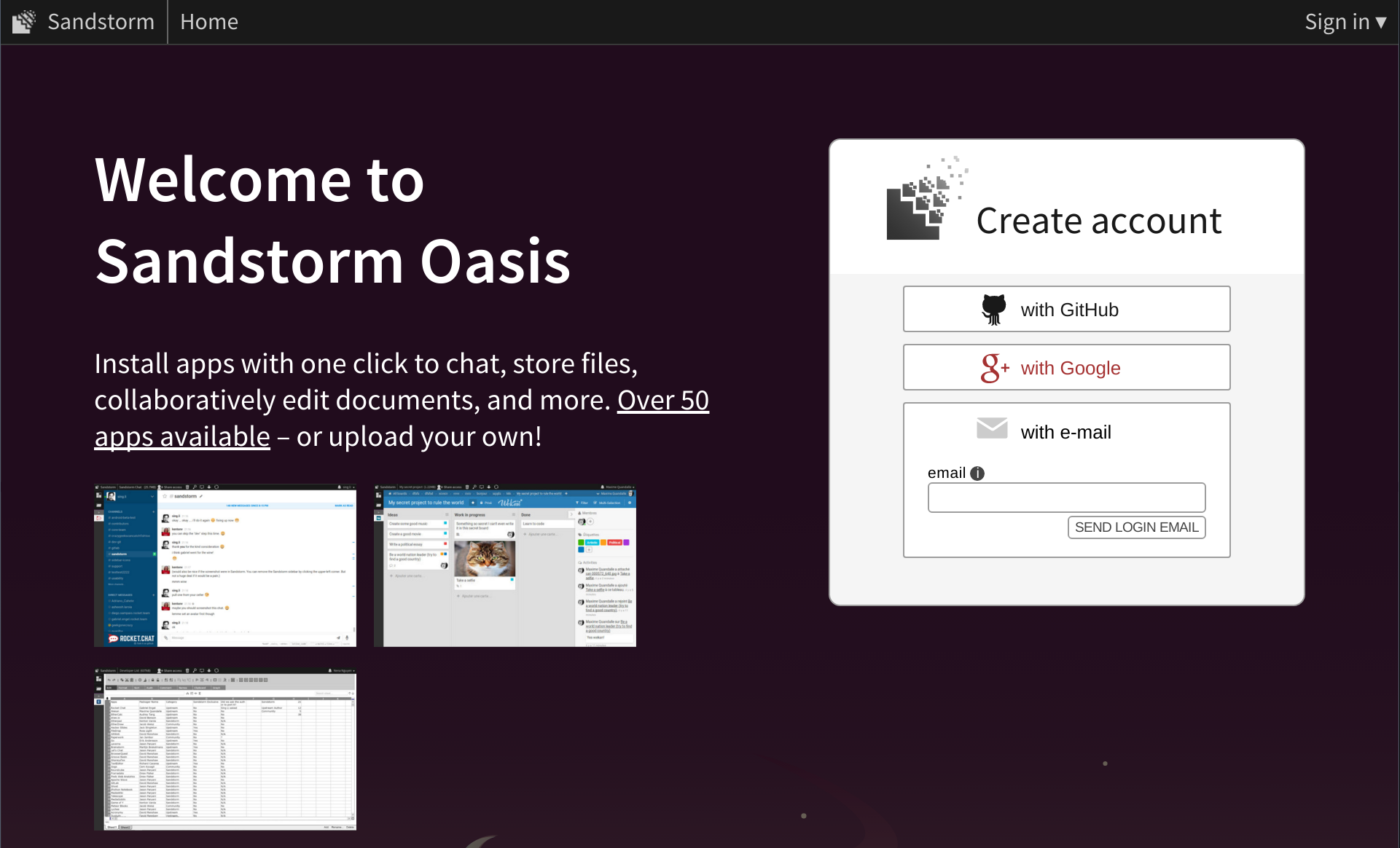Open the Rocket.Chat screenshot thumbnail
The width and height of the screenshot is (1400, 848).
pos(225,565)
